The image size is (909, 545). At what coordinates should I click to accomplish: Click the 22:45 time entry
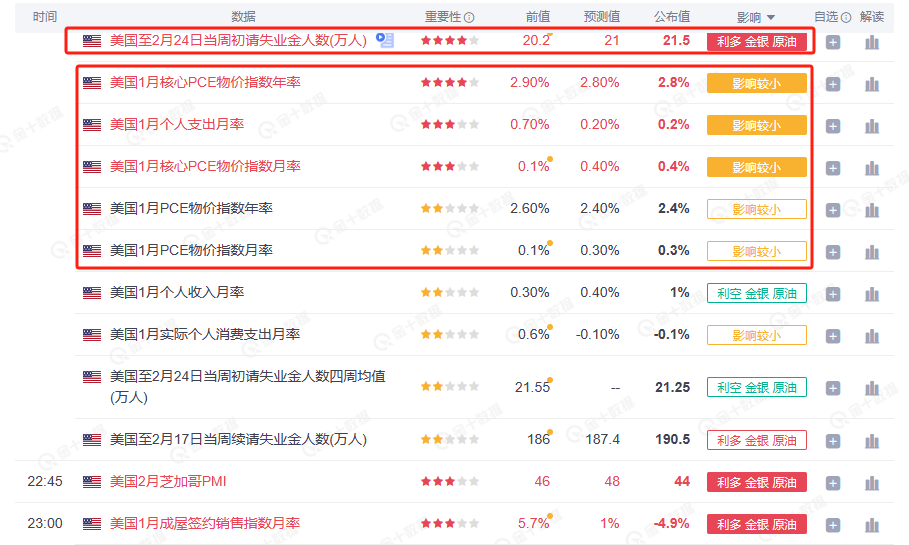[x=45, y=481]
